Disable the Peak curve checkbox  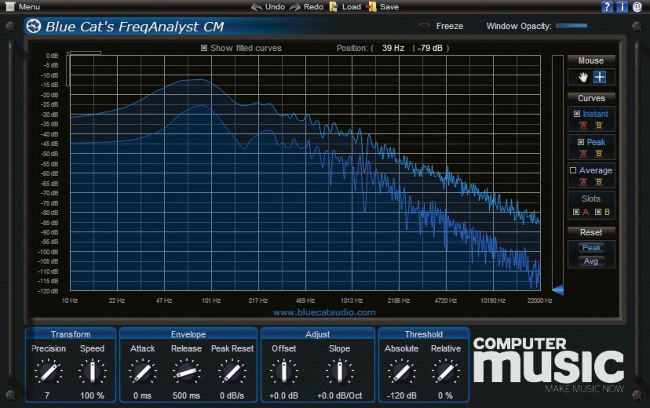581,142
